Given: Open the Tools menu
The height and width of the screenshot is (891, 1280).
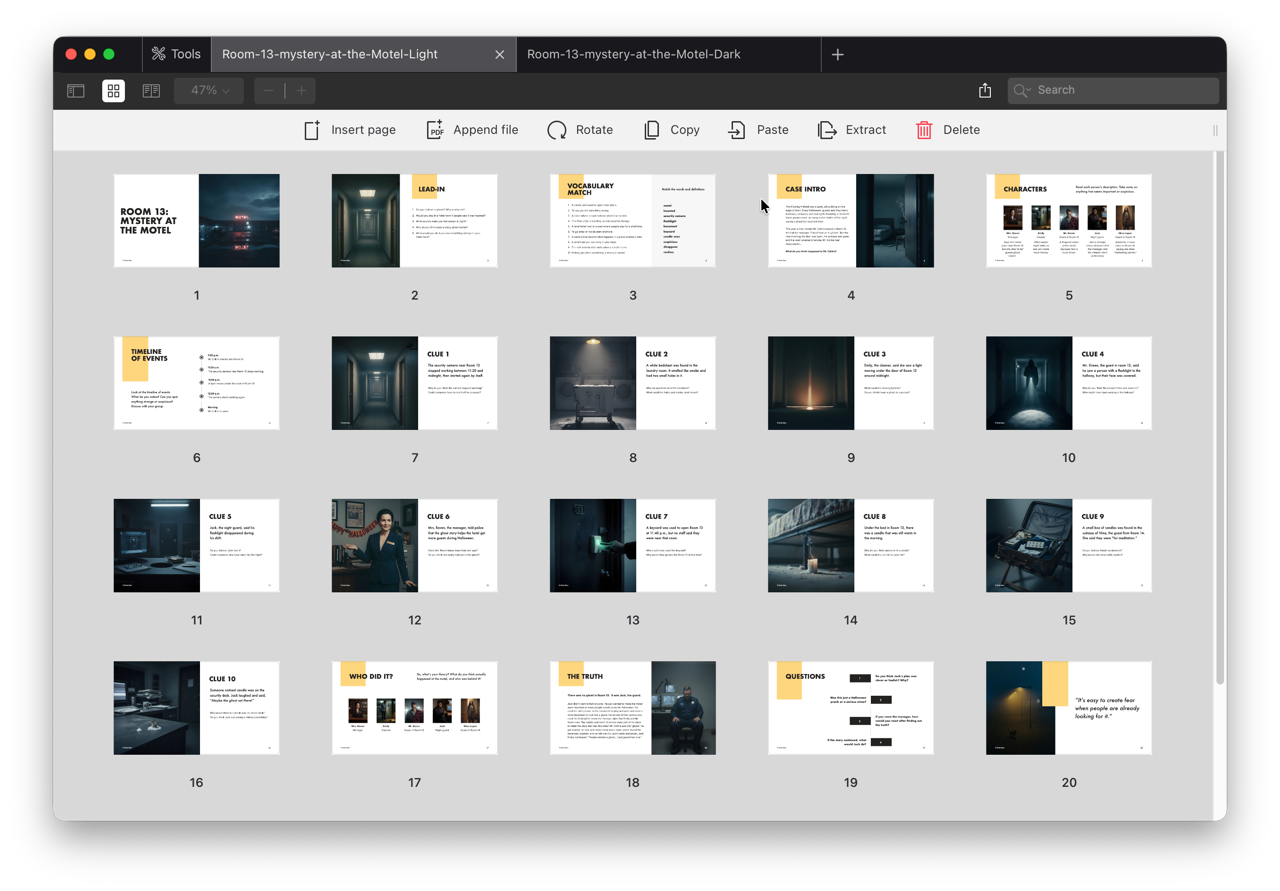Looking at the screenshot, I should 176,54.
